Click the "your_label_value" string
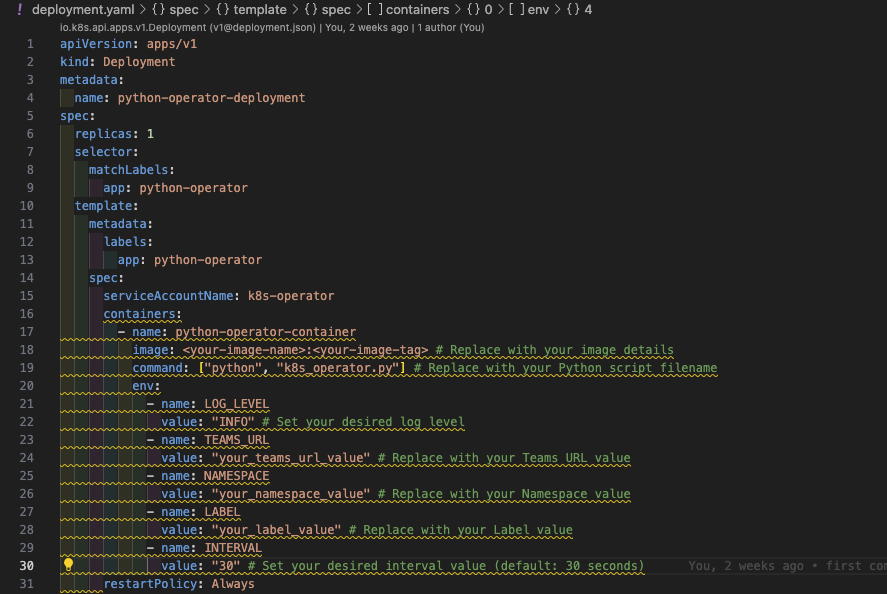This screenshot has width=887, height=594. pyautogui.click(x=277, y=530)
